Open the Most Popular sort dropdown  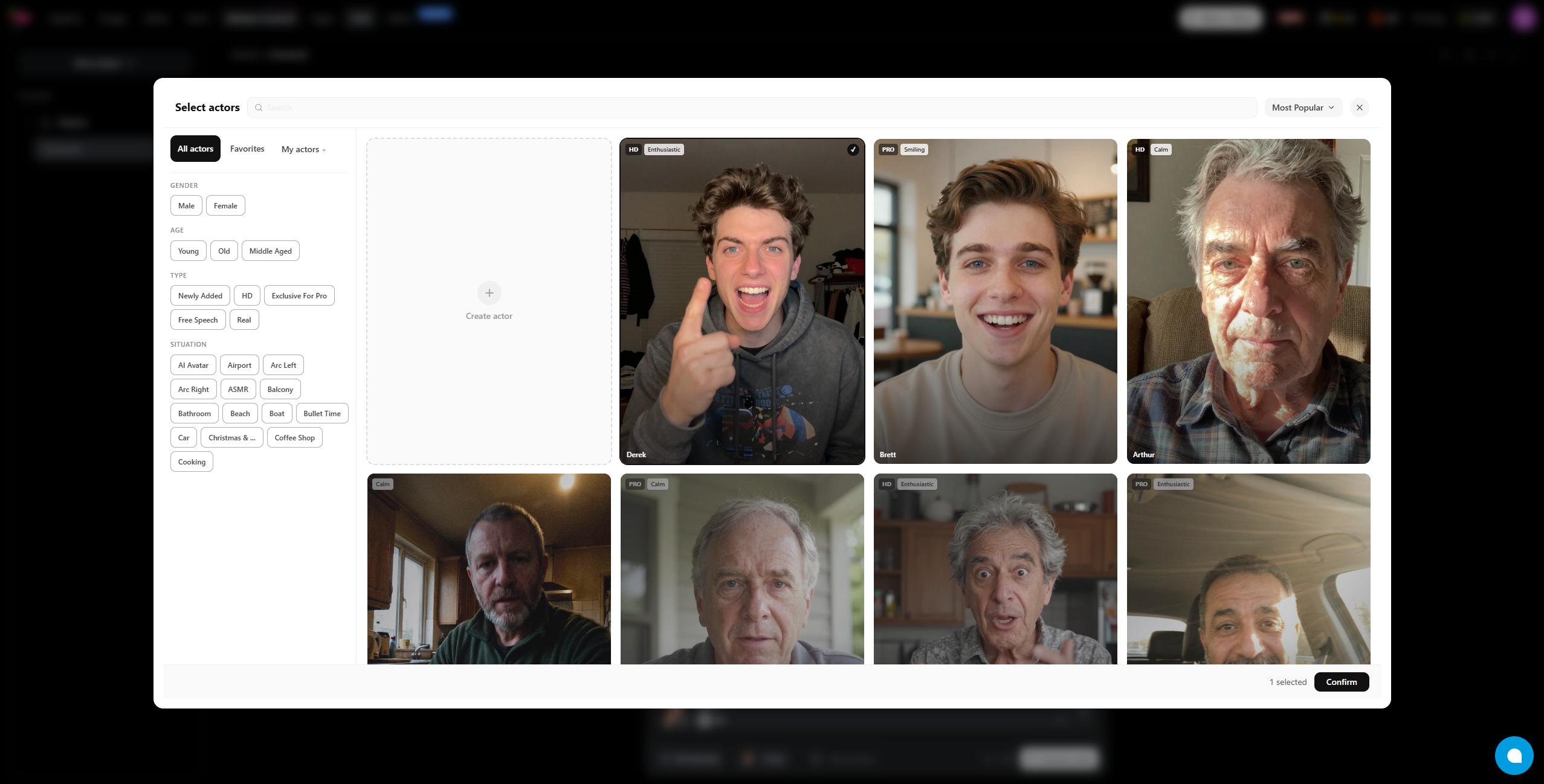pos(1302,108)
